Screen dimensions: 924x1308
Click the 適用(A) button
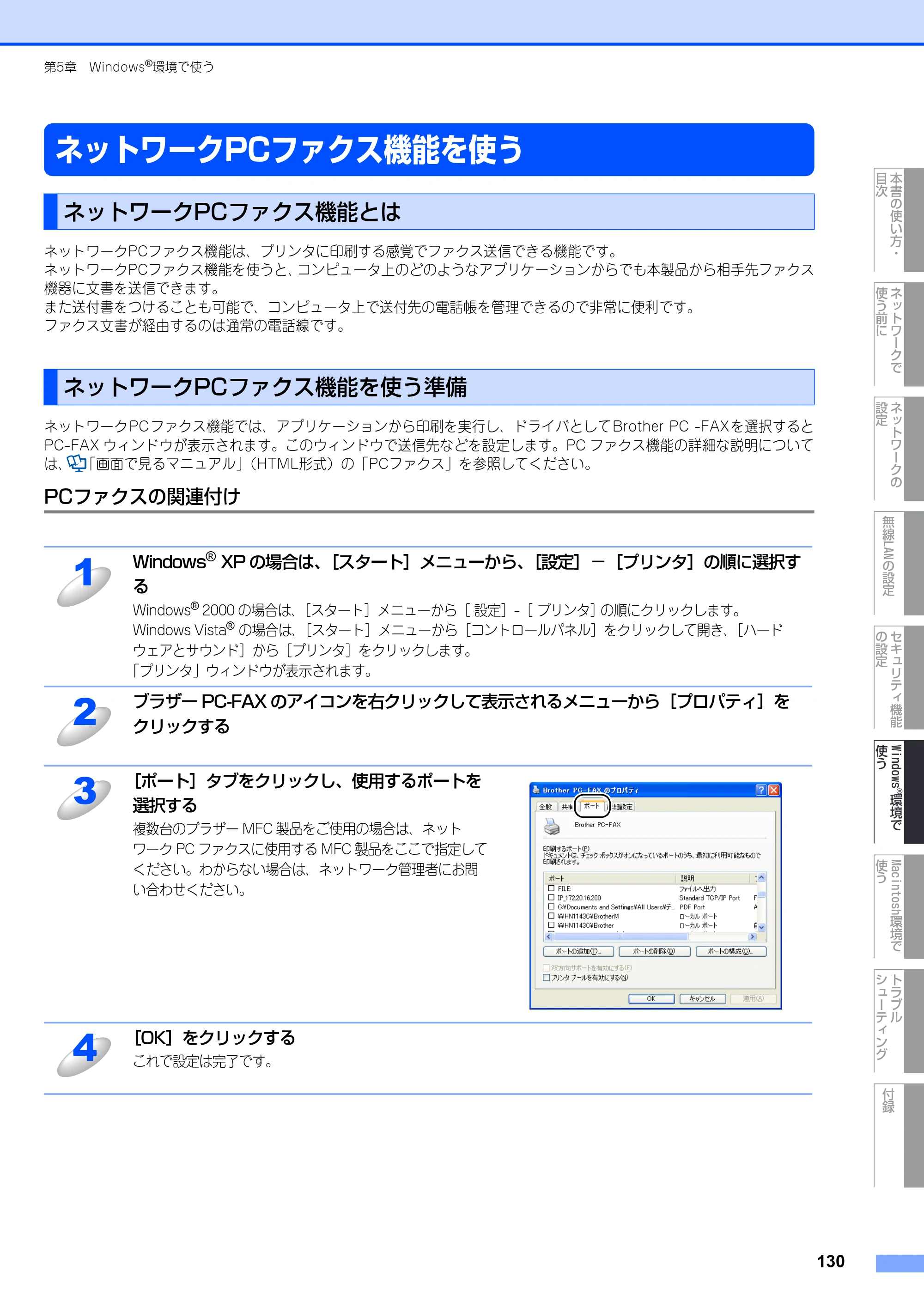pyautogui.click(x=753, y=998)
